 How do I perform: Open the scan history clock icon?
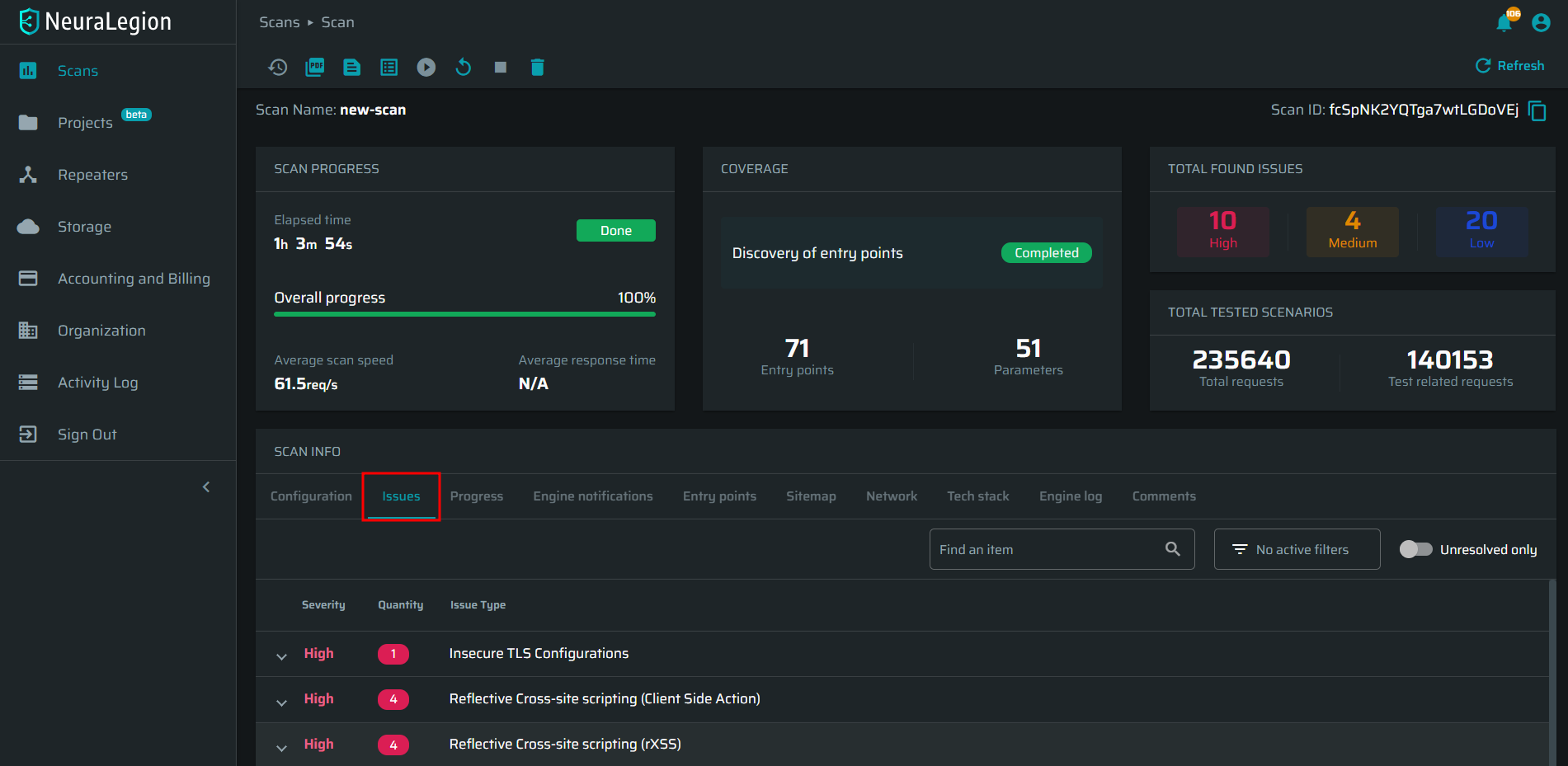(x=278, y=67)
